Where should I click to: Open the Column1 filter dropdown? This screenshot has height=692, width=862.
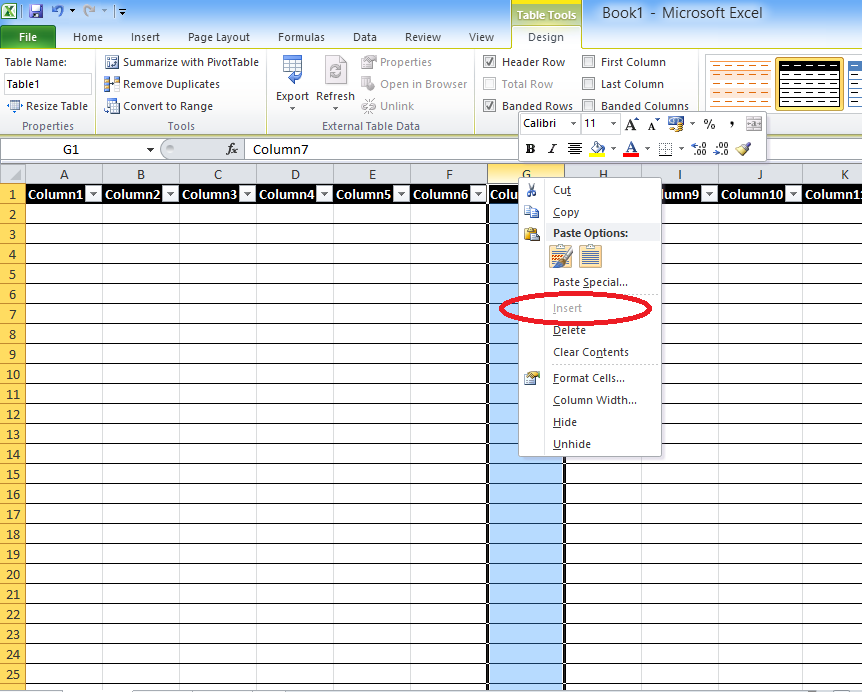pyautogui.click(x=94, y=194)
